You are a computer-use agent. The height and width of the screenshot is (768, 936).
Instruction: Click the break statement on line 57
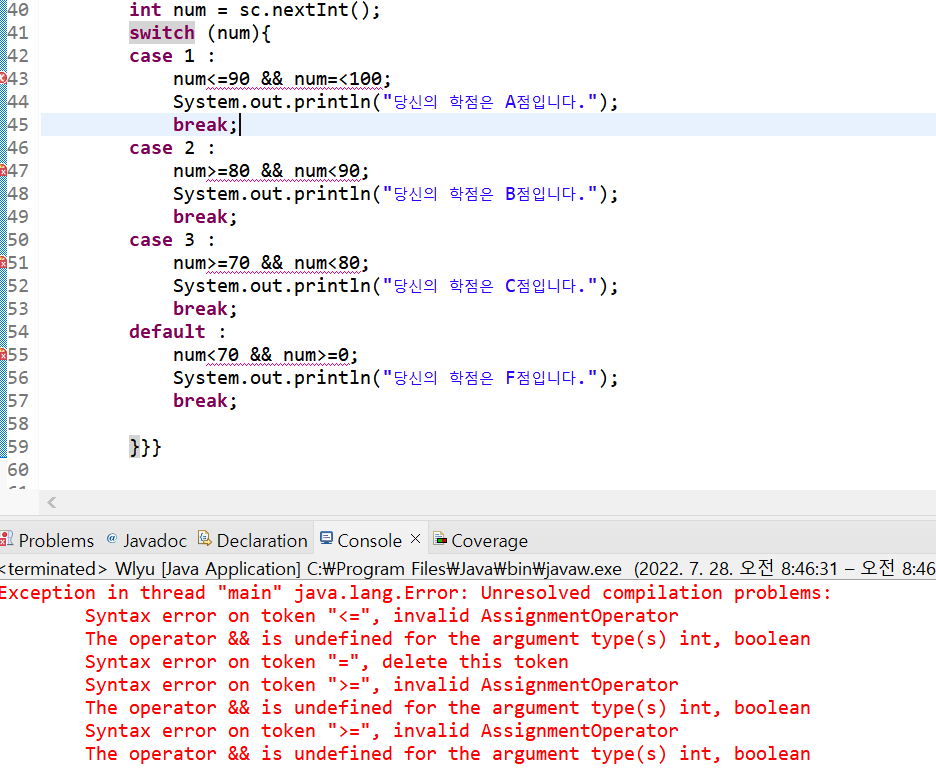point(205,401)
